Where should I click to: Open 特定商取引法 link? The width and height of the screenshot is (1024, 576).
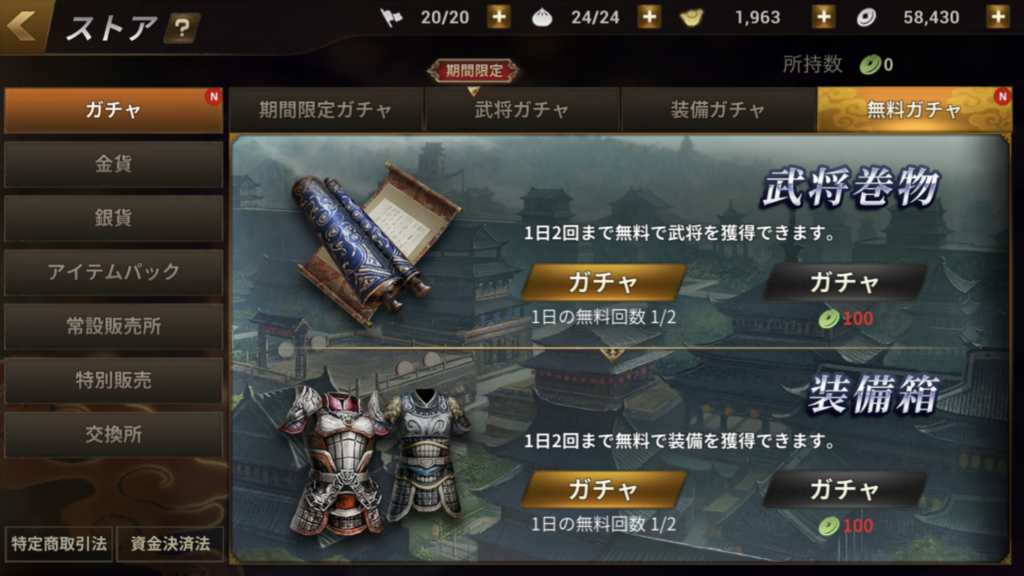click(x=59, y=544)
